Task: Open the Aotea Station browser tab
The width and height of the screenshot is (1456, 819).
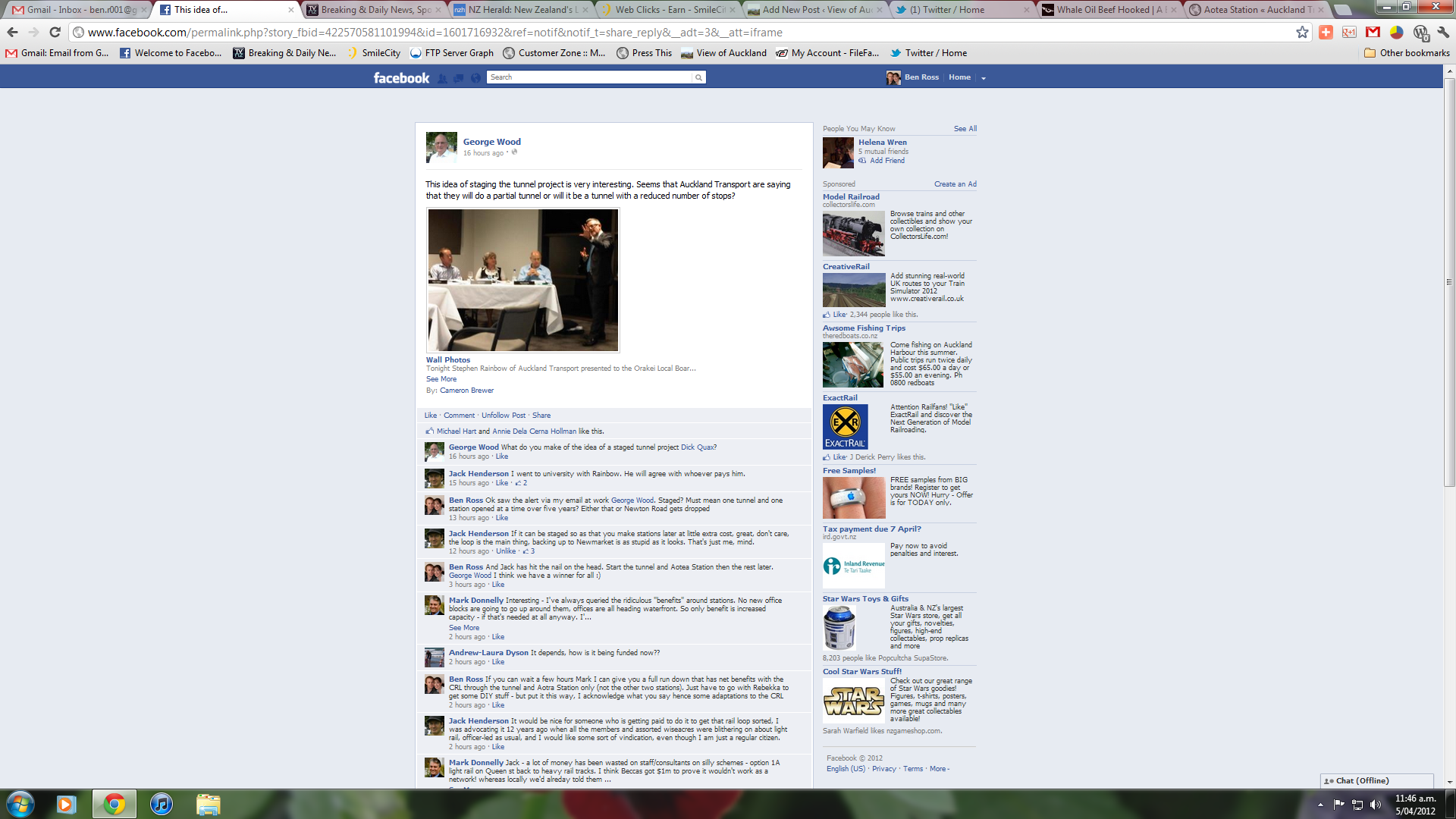Action: [x=1257, y=10]
